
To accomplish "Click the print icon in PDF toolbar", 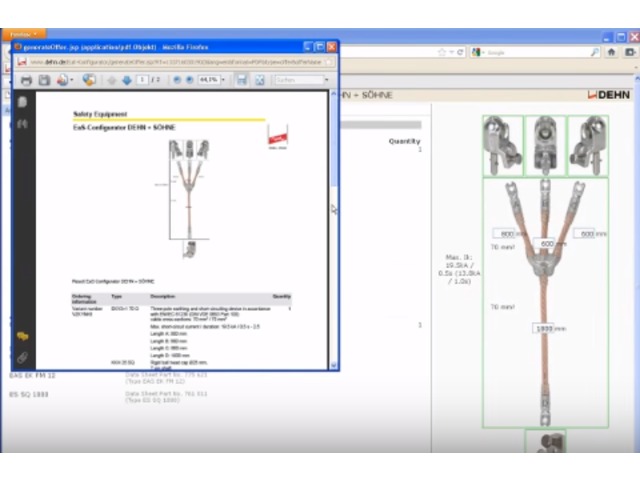I will 26,80.
